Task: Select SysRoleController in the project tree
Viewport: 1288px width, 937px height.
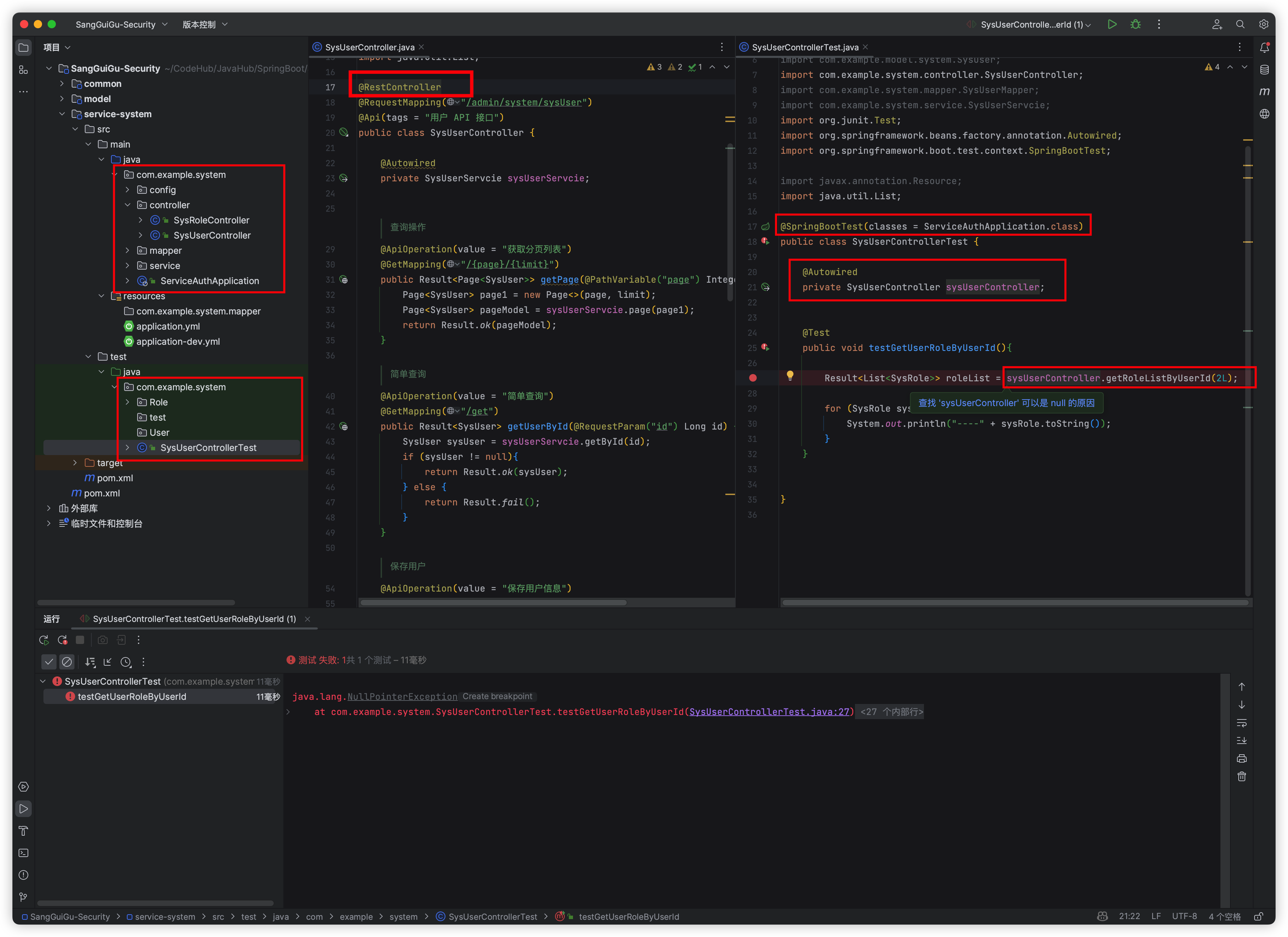Action: pos(211,220)
